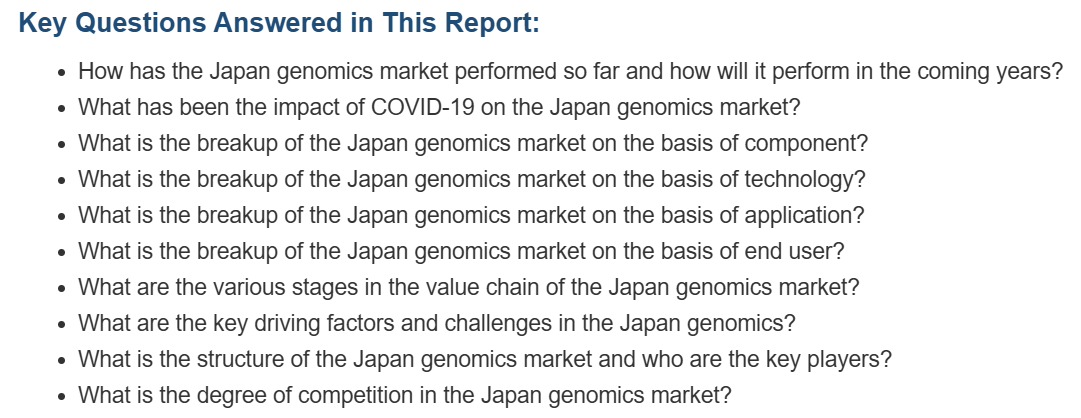Screen dimensions: 1081x418
Task: Click the question about COVID-19 impact
Action: coord(439,107)
